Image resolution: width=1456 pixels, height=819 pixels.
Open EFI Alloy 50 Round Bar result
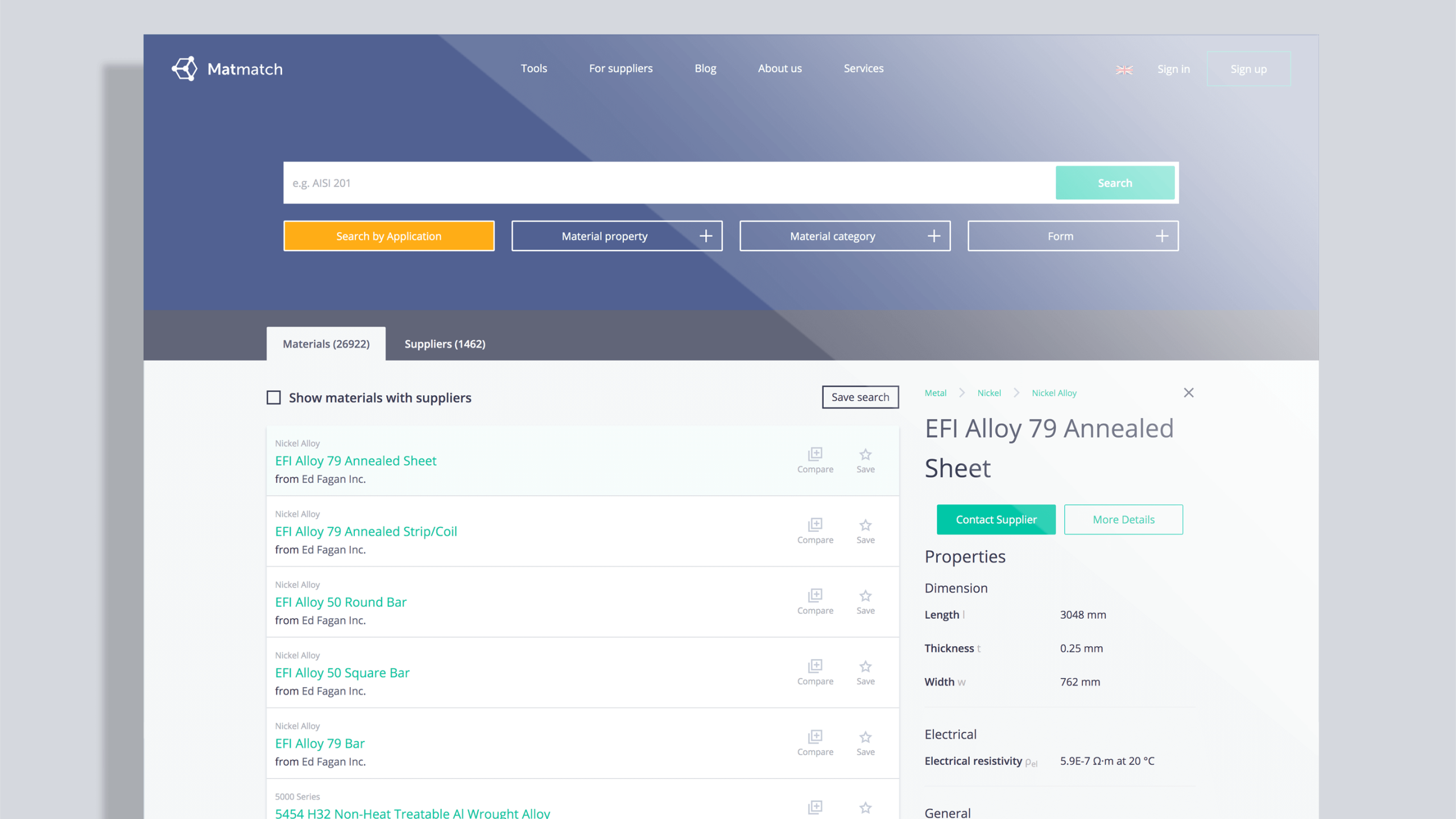pos(341,602)
